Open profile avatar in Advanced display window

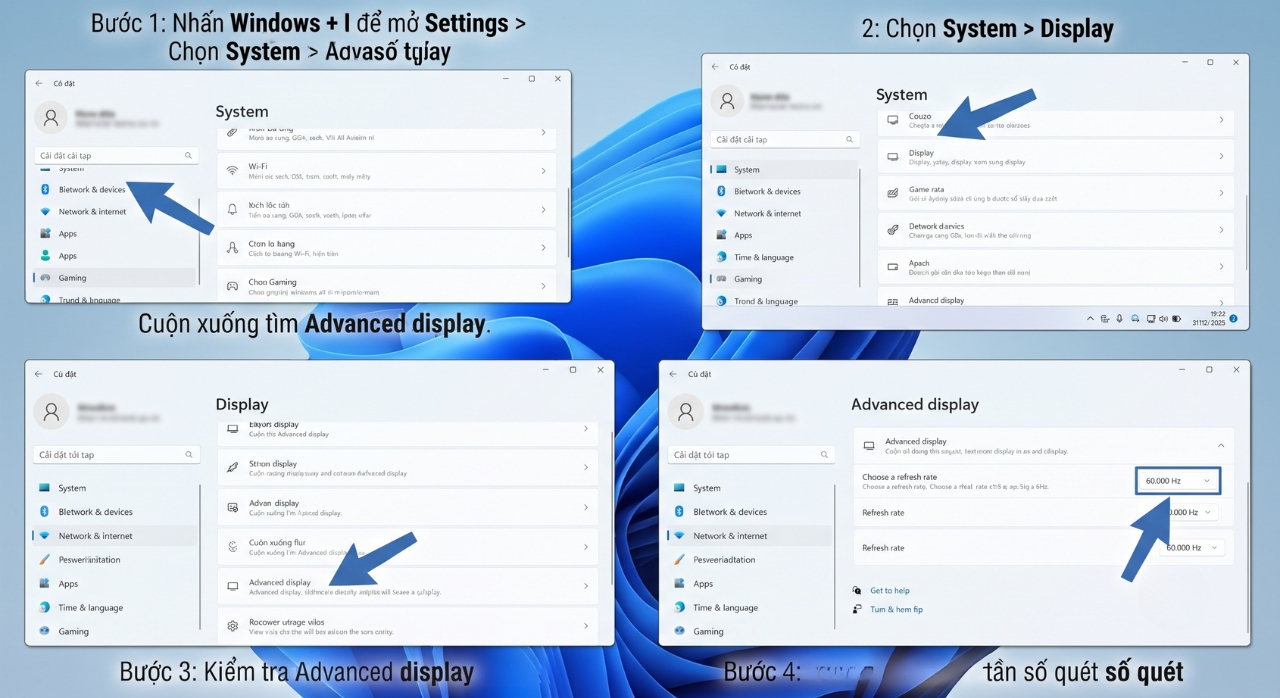click(x=686, y=411)
